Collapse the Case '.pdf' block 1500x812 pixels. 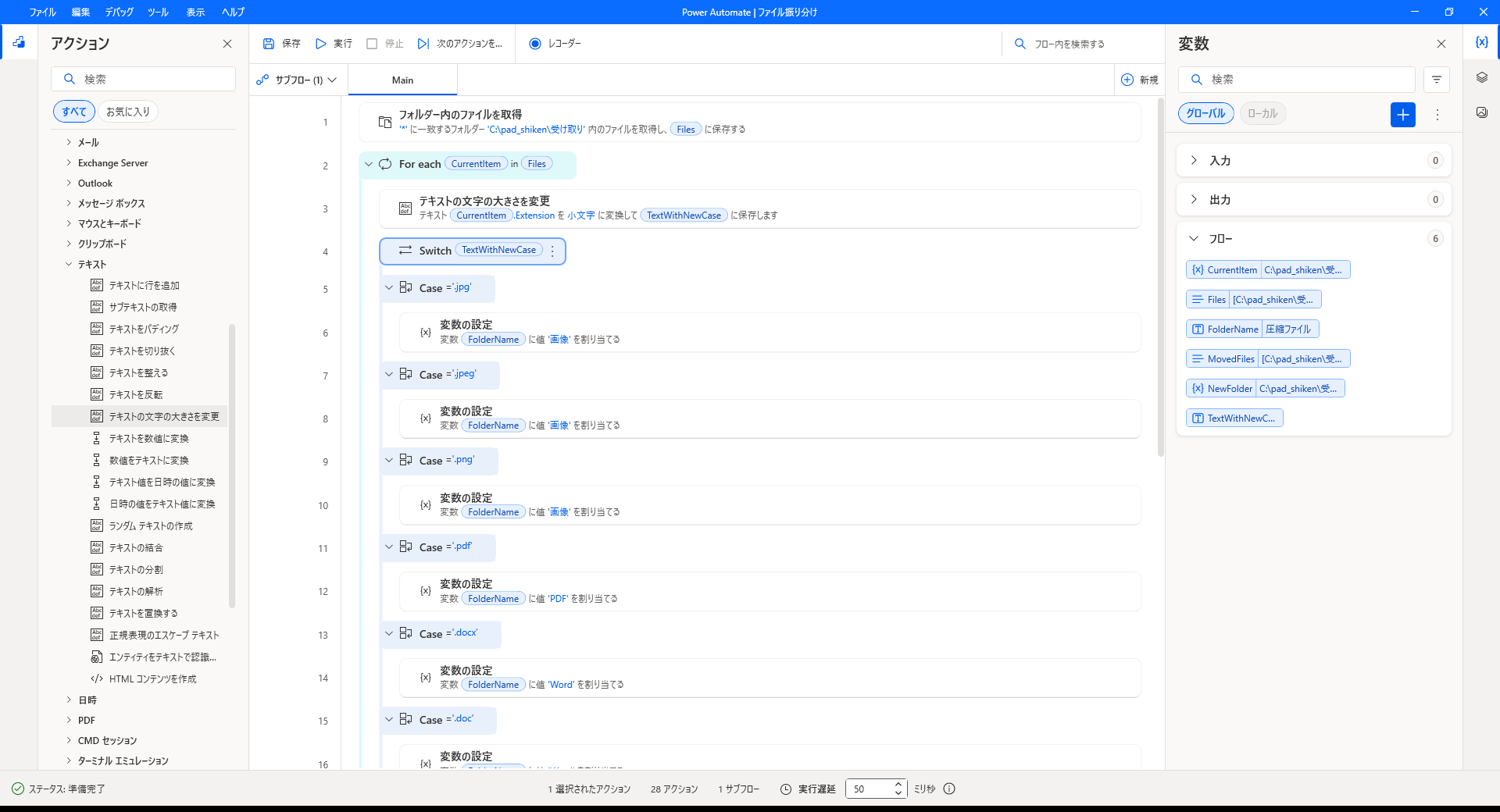pyautogui.click(x=389, y=547)
